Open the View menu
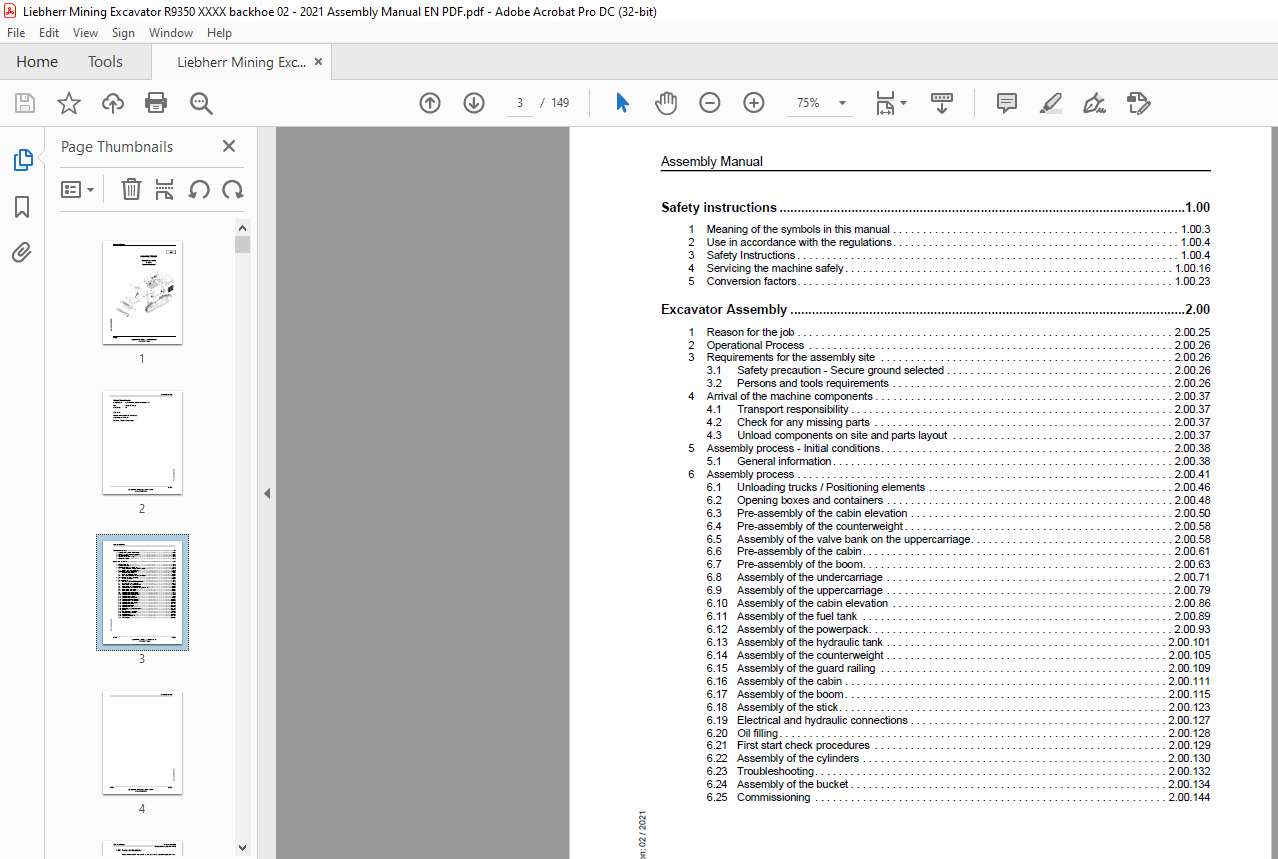This screenshot has height=859, width=1278. click(86, 33)
